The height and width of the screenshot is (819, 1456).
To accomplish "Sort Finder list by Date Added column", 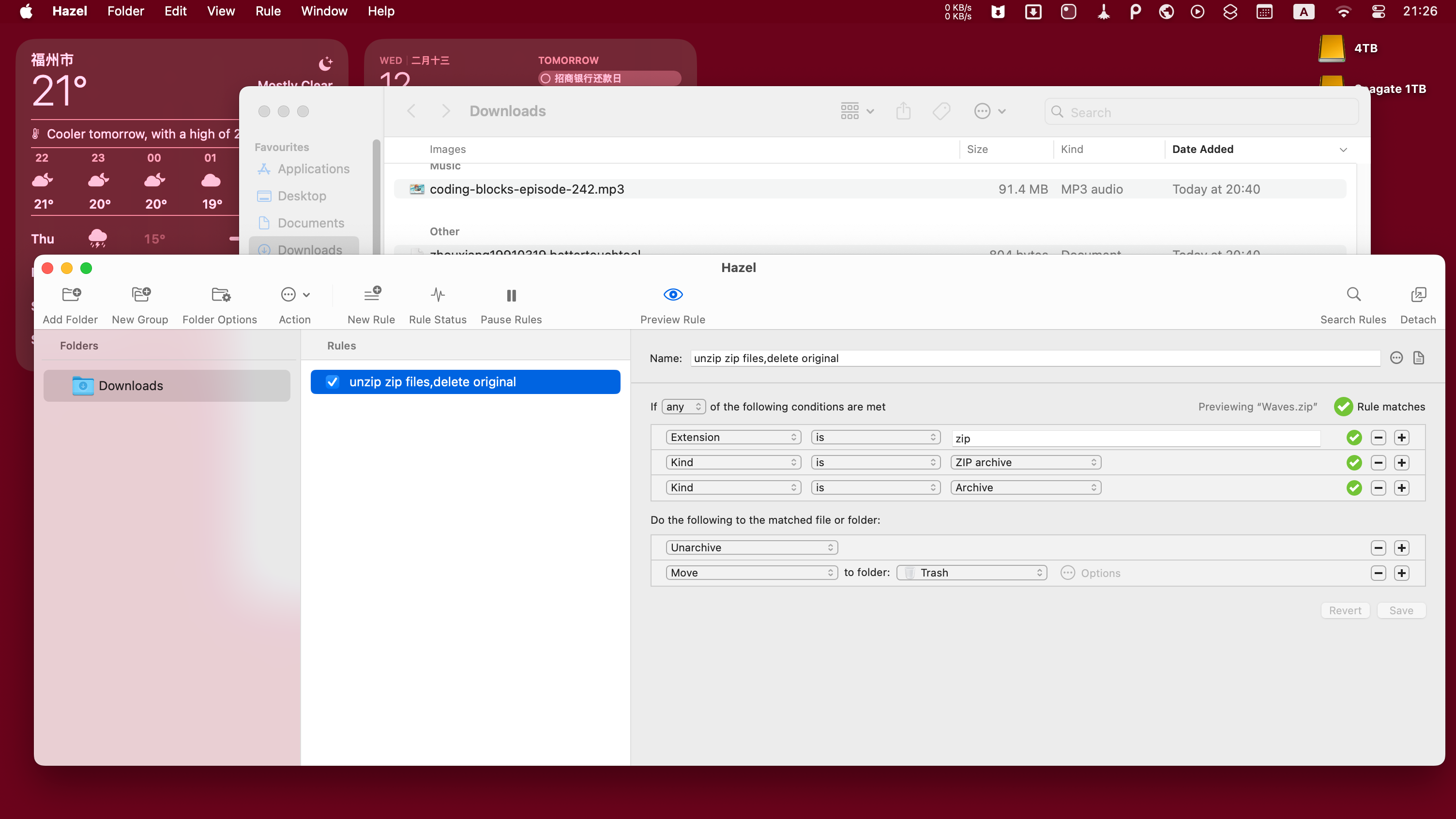I will 1259,149.
